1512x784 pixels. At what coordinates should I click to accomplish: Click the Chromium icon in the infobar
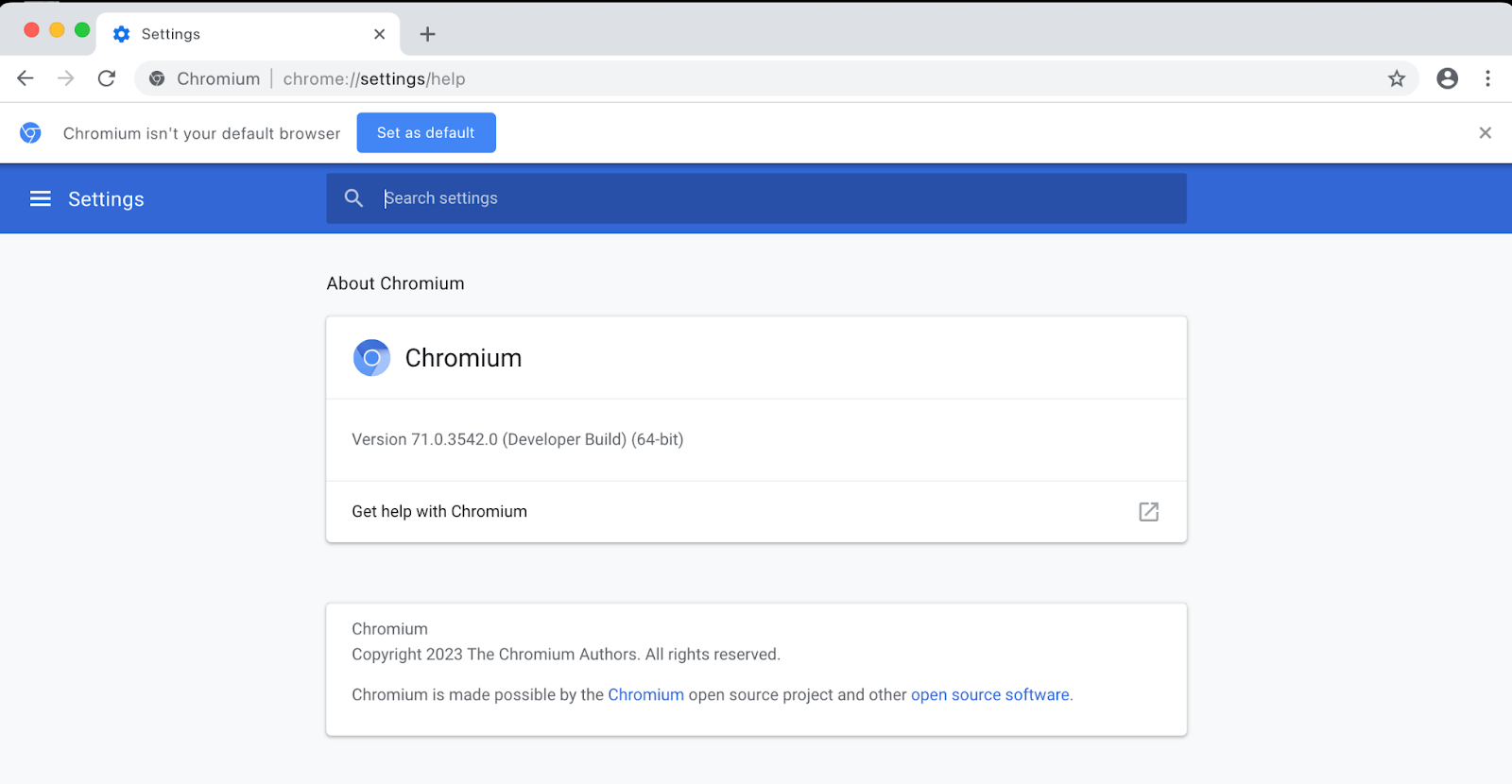(x=30, y=133)
